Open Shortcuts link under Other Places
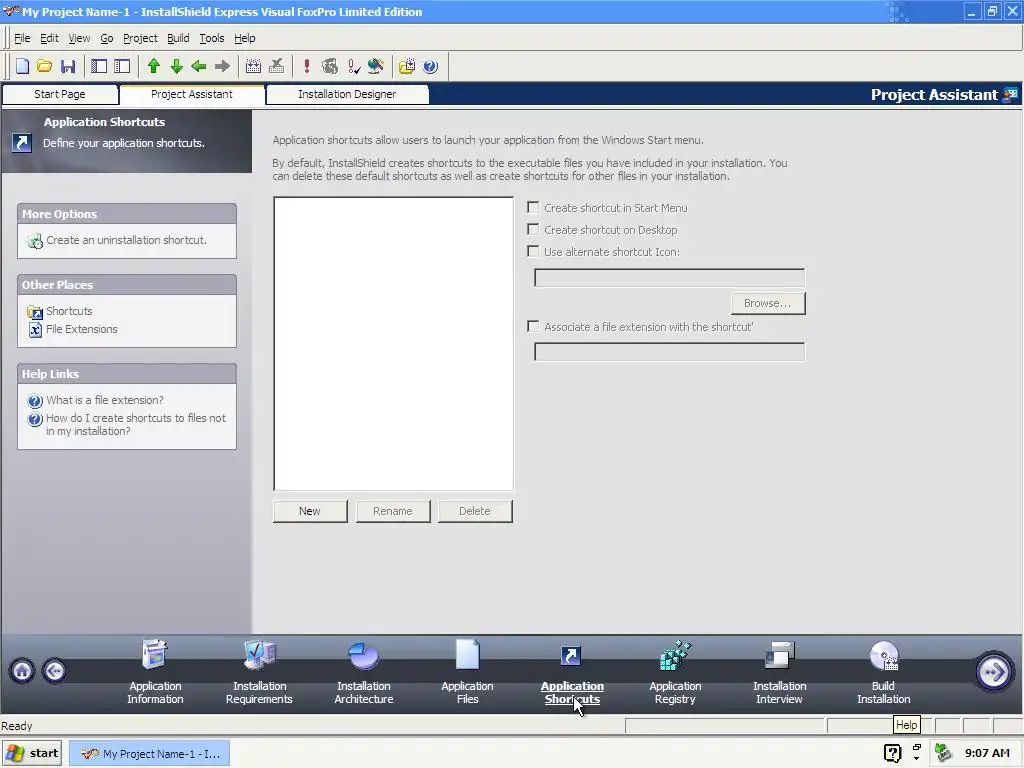This screenshot has height=768, width=1024. pyautogui.click(x=69, y=311)
